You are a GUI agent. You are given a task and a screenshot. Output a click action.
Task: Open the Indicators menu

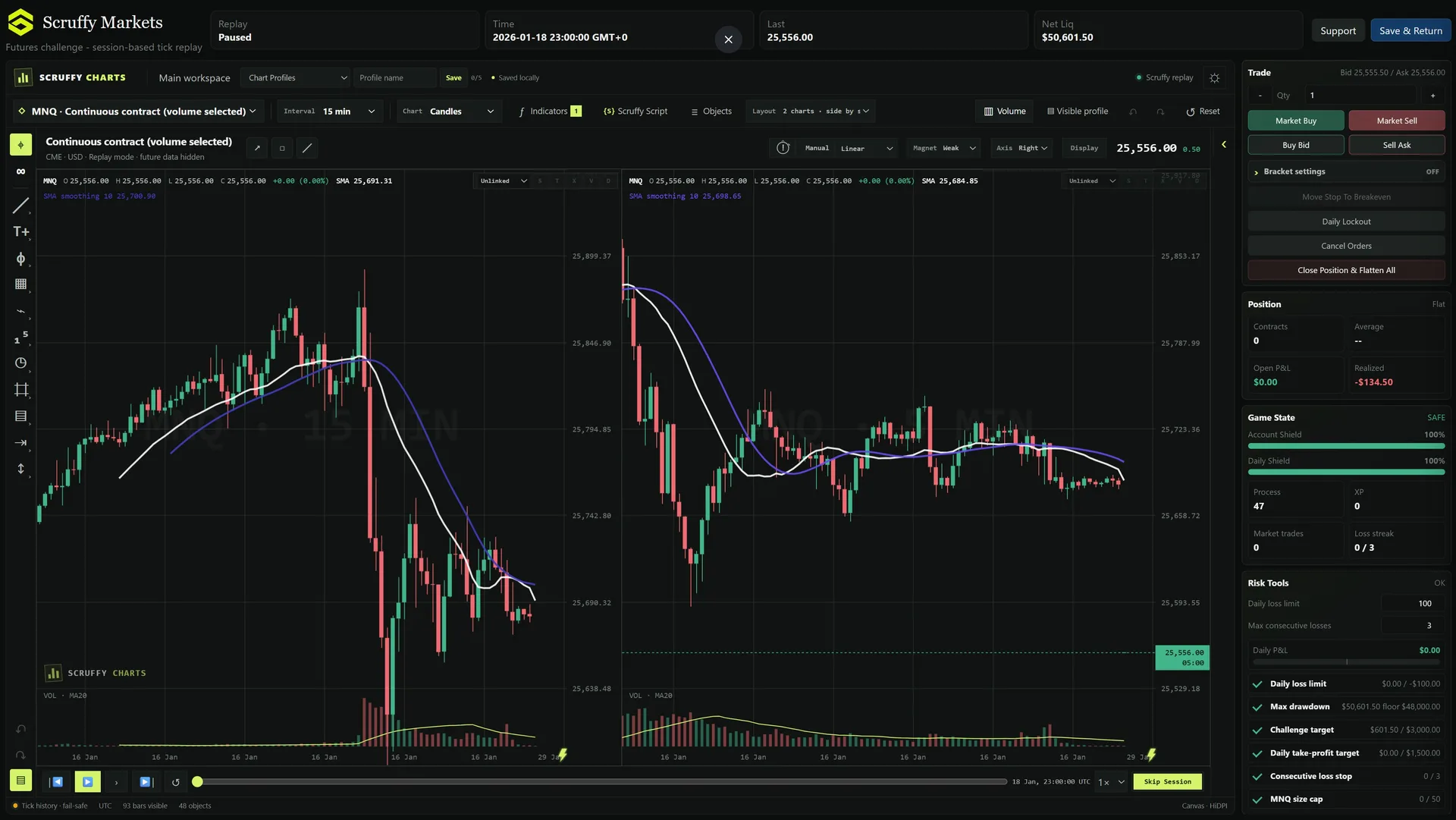pyautogui.click(x=550, y=112)
